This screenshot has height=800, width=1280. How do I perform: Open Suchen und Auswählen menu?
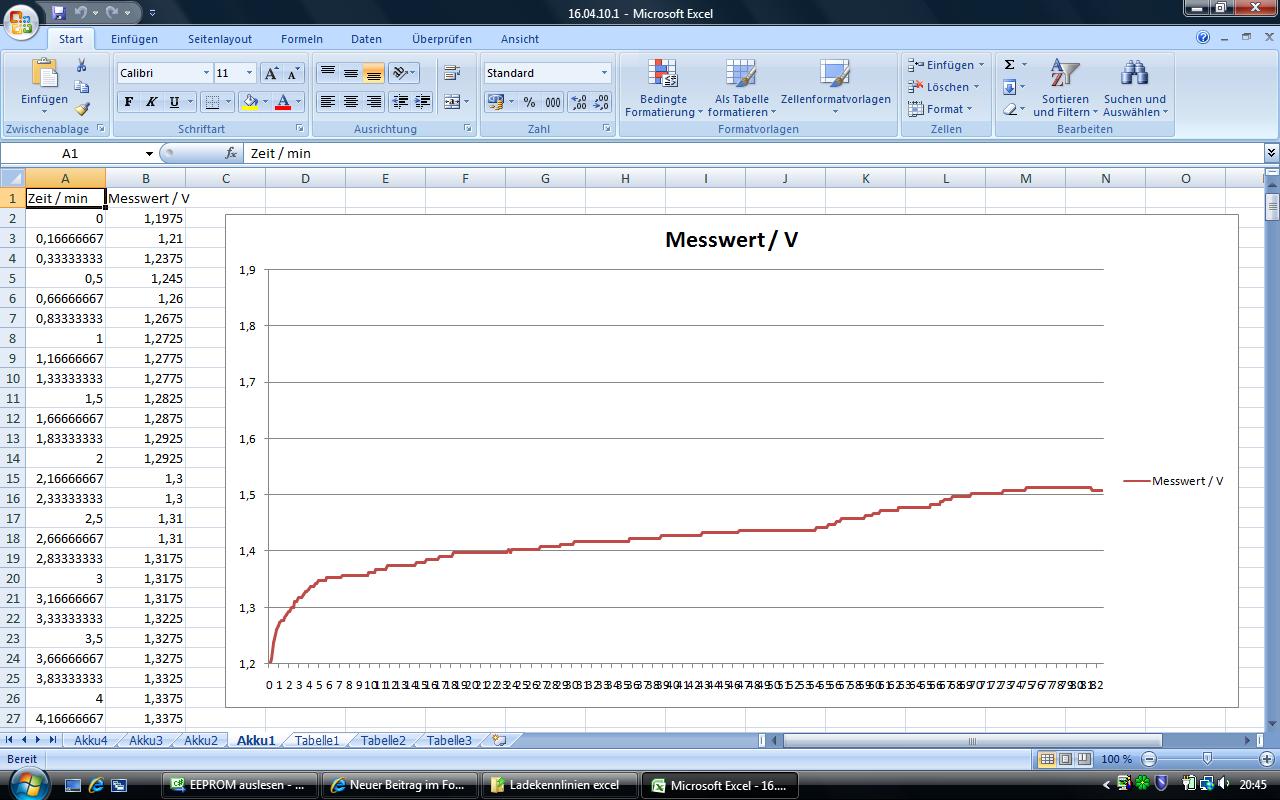pyautogui.click(x=1134, y=88)
